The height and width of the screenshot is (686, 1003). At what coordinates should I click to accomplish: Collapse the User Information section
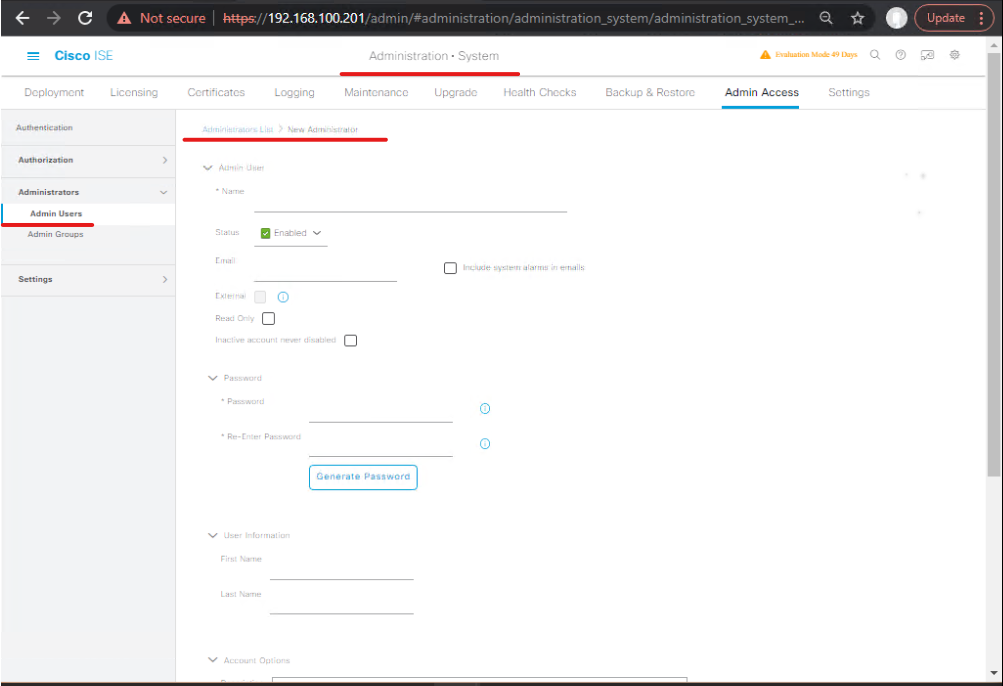coord(213,535)
